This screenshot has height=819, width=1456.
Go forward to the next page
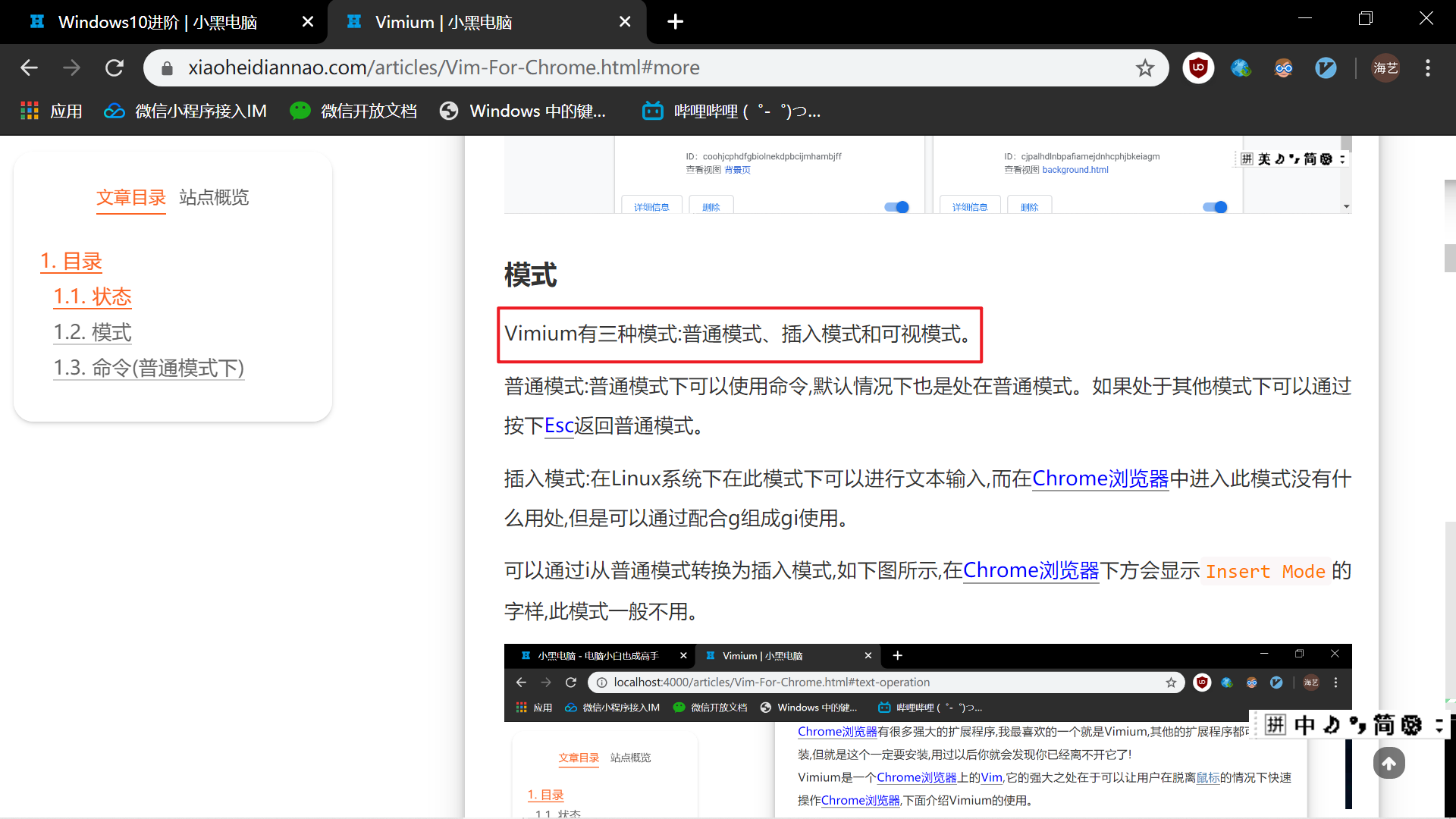click(71, 68)
